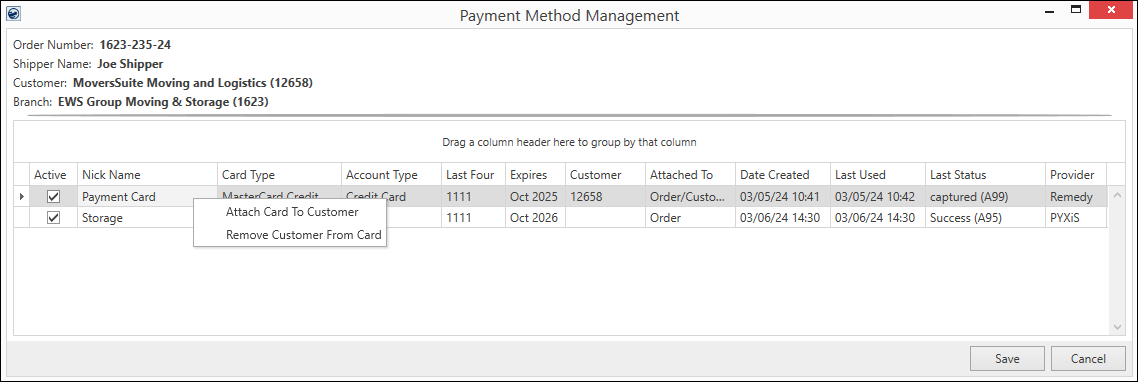
Task: Click the PYXiS provider cell
Action: coord(1076,218)
